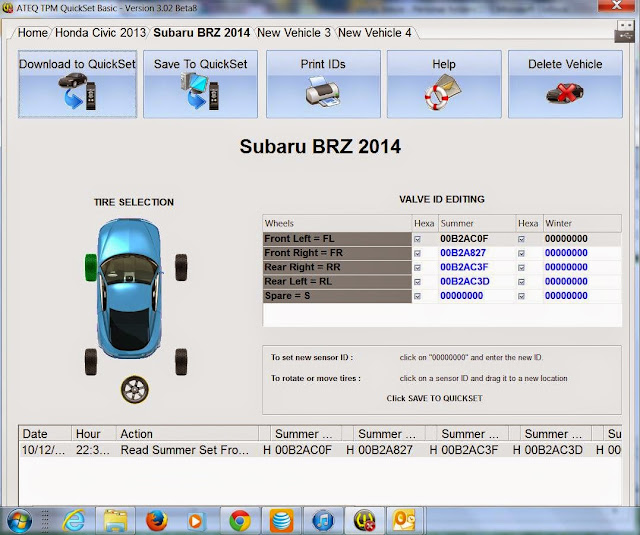Click winter ID for Spare wheel
The height and width of the screenshot is (535, 640).
tap(566, 296)
